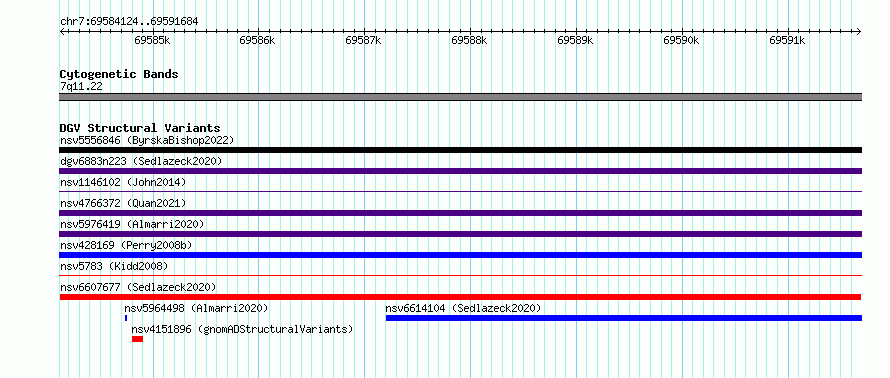The width and height of the screenshot is (890, 378).
Task: Click the 69591k ruler label
Action: [x=788, y=40]
